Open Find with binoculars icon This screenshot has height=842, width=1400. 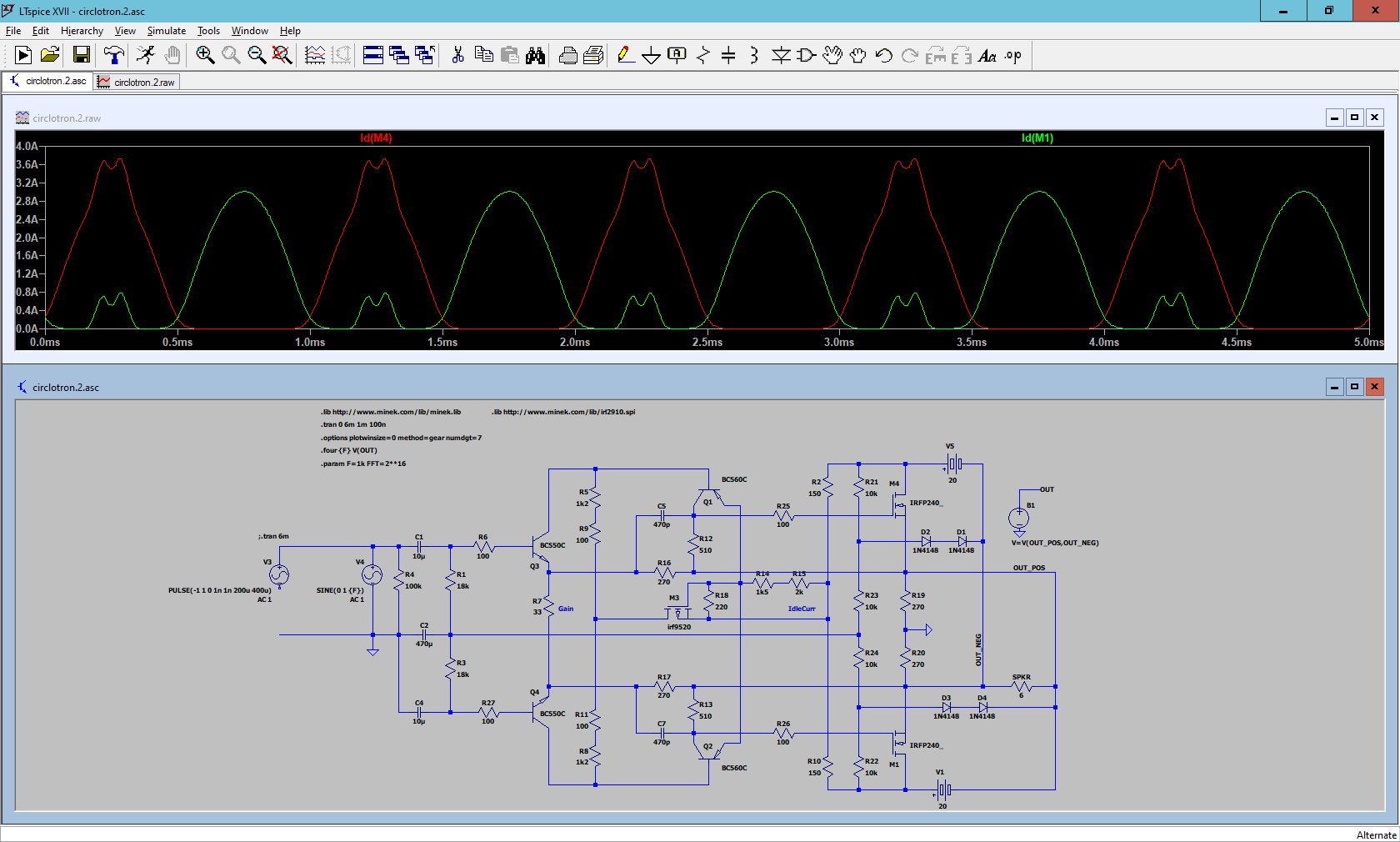click(x=536, y=55)
